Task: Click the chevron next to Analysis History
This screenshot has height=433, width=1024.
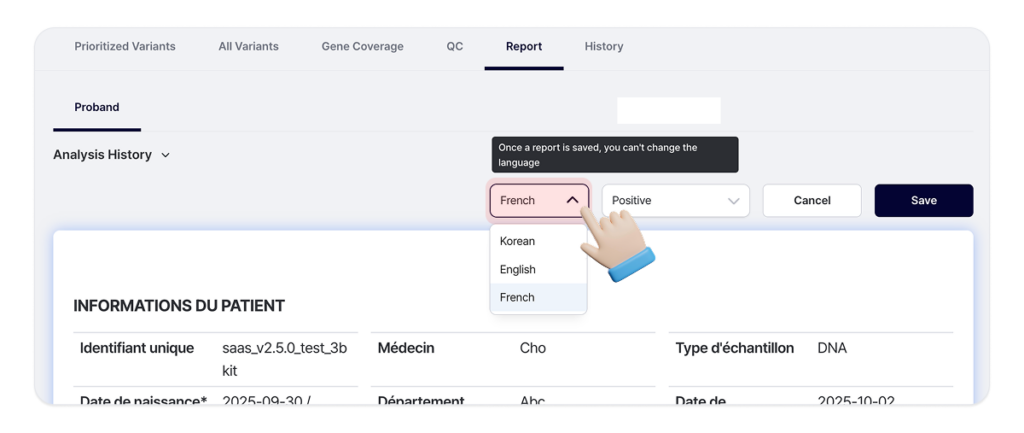Action: [x=166, y=155]
